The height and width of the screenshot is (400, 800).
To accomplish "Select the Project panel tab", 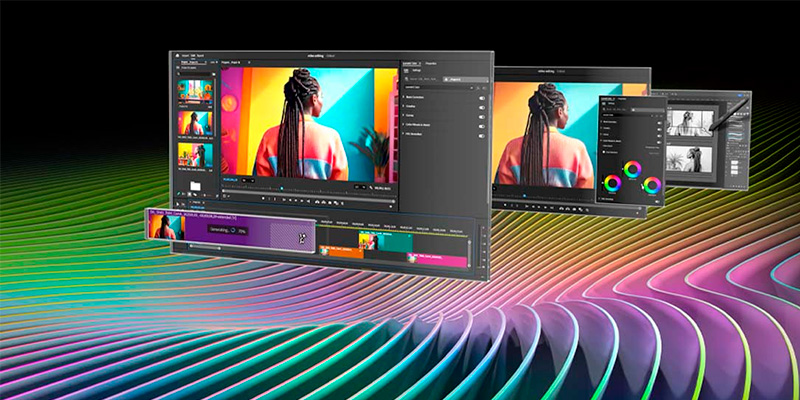I will click(x=193, y=62).
